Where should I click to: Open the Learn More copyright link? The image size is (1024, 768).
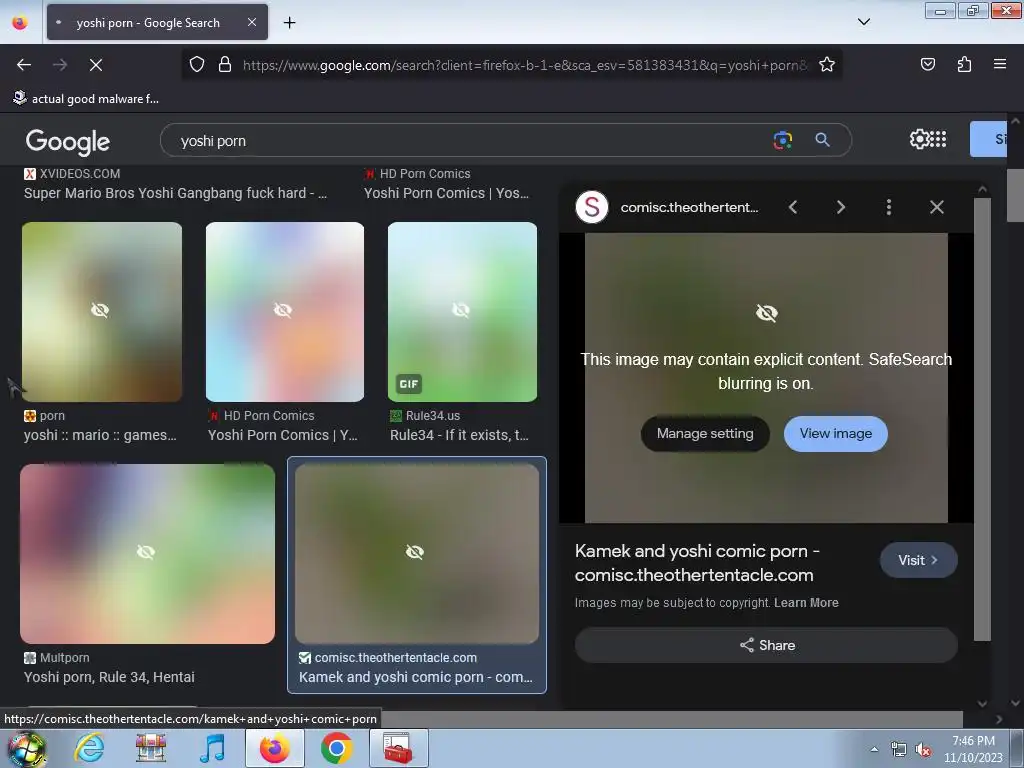click(806, 603)
